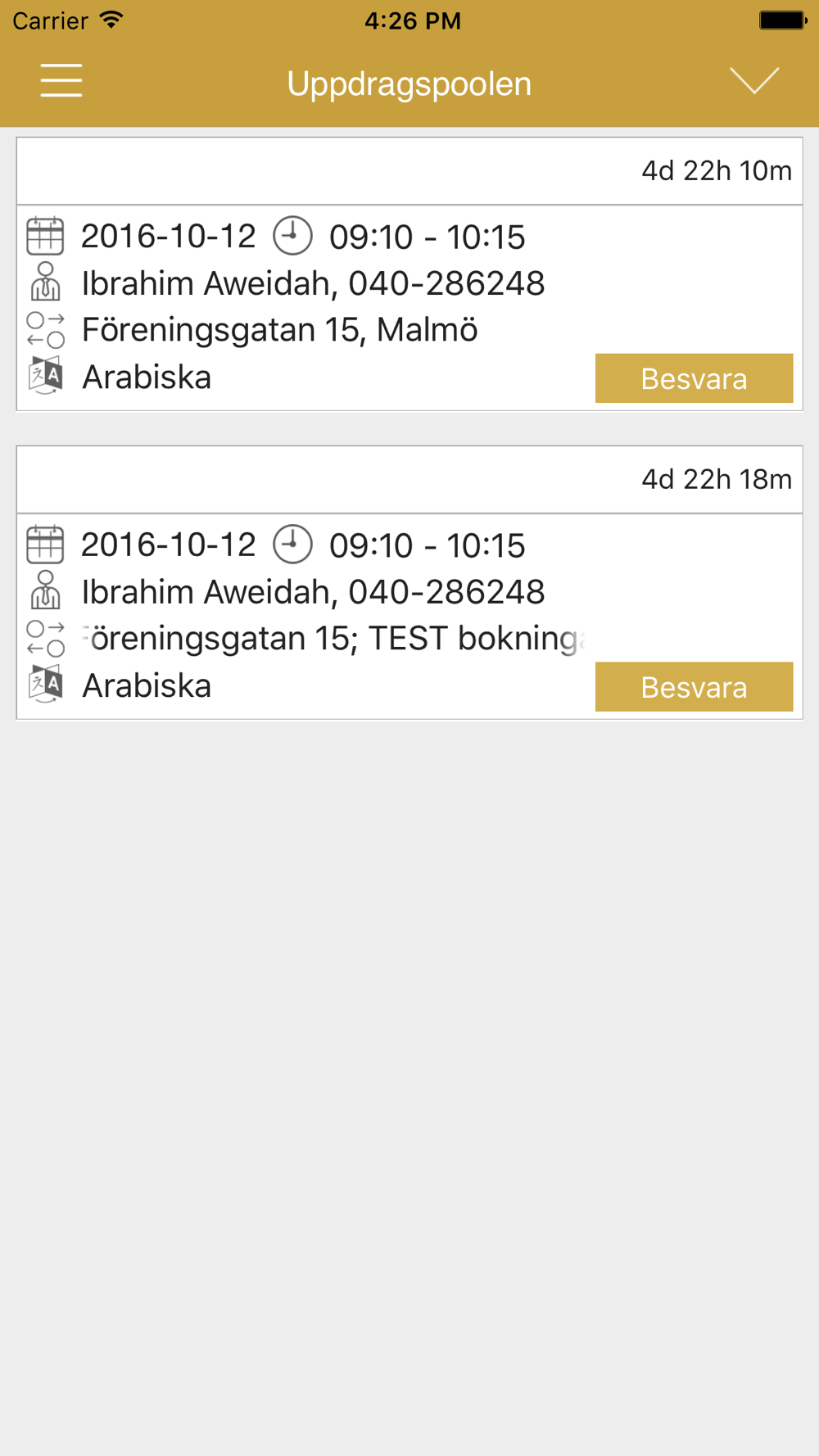Screen dimensions: 819x1456
Task: Click route icon beside TEST bokning address
Action: coord(45,639)
